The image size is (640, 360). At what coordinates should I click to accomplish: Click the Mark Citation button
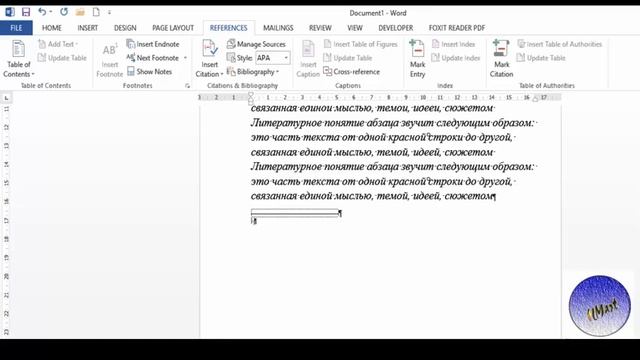click(501, 59)
